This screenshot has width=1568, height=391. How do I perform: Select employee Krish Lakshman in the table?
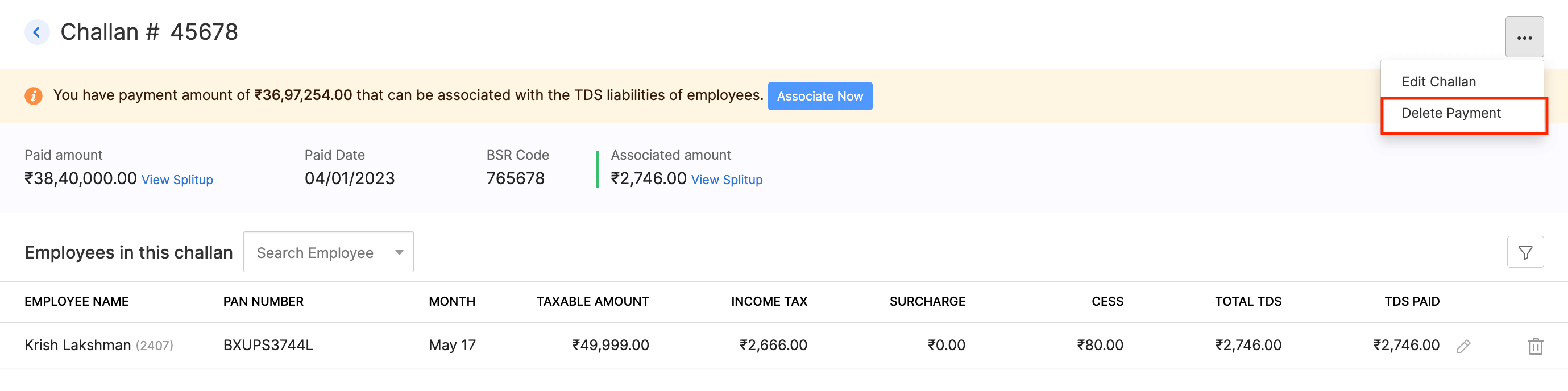click(77, 346)
